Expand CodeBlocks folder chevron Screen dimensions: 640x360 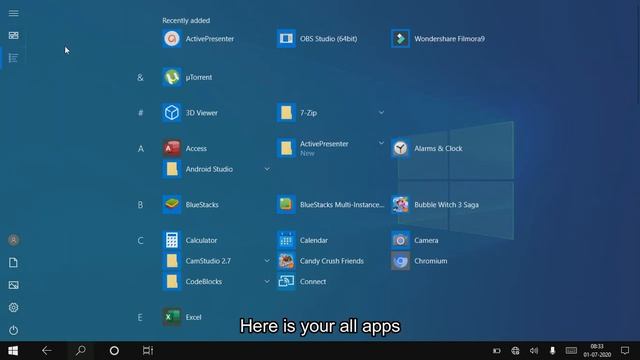point(267,281)
